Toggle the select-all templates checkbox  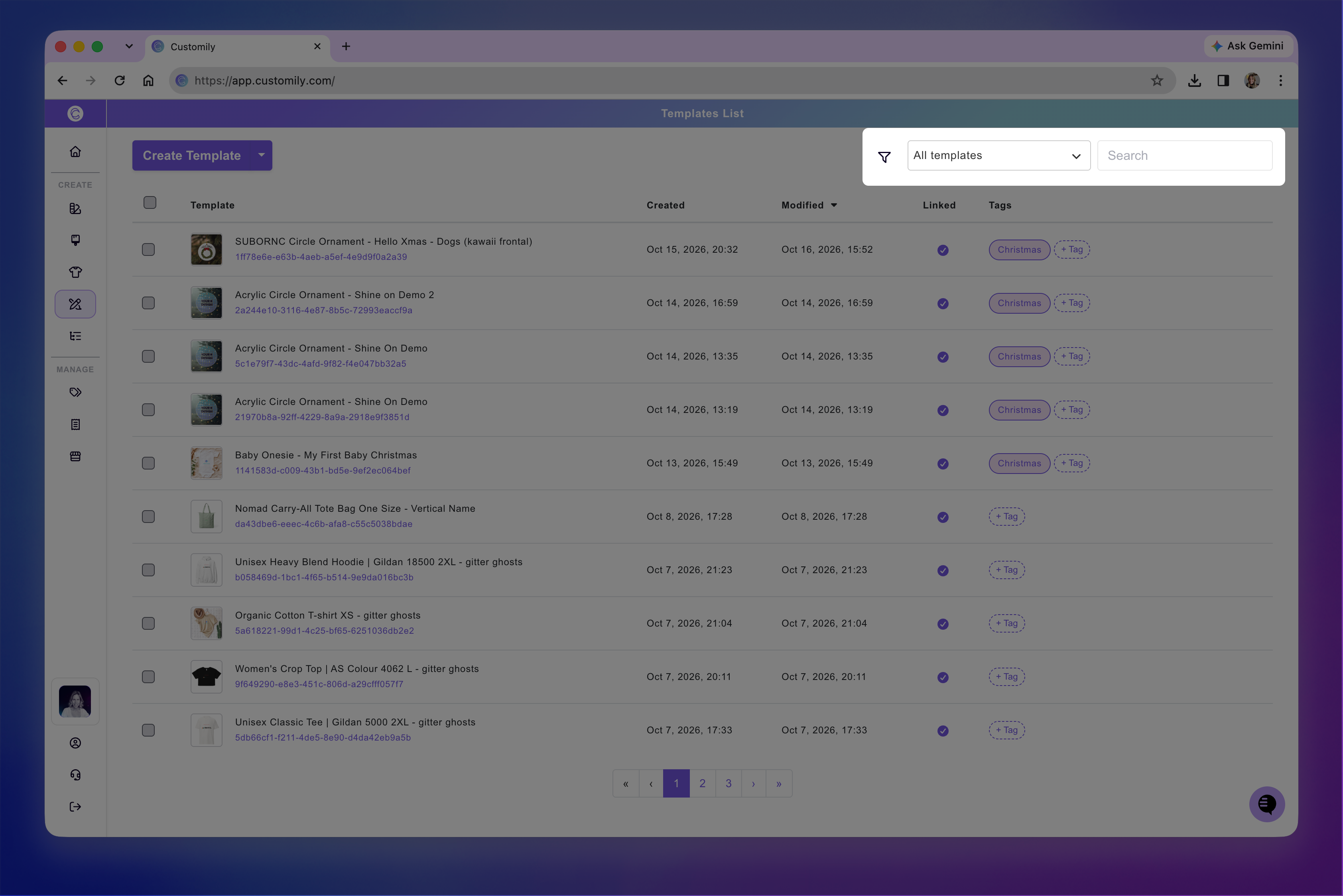pyautogui.click(x=150, y=203)
